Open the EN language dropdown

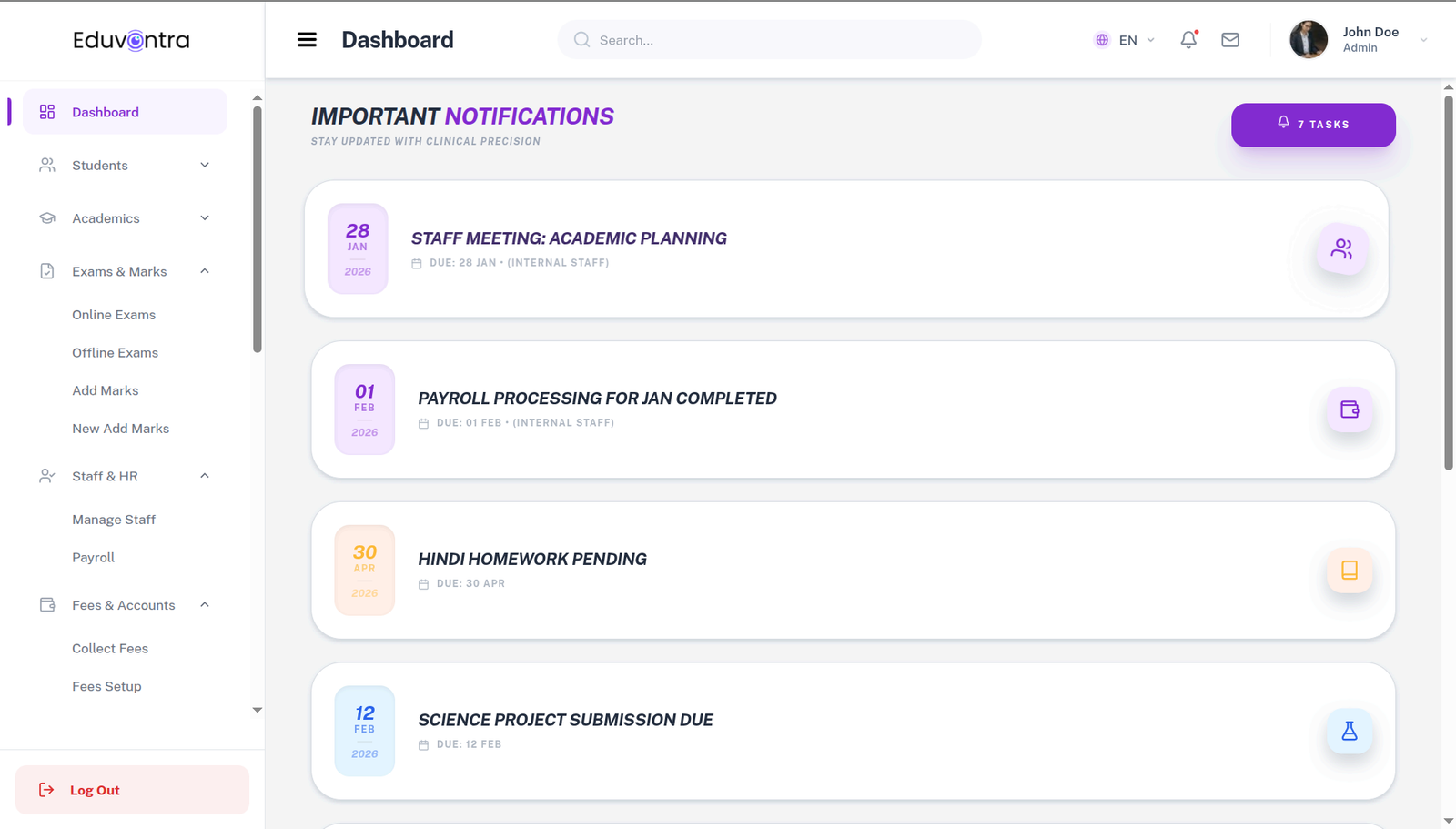tap(1127, 40)
